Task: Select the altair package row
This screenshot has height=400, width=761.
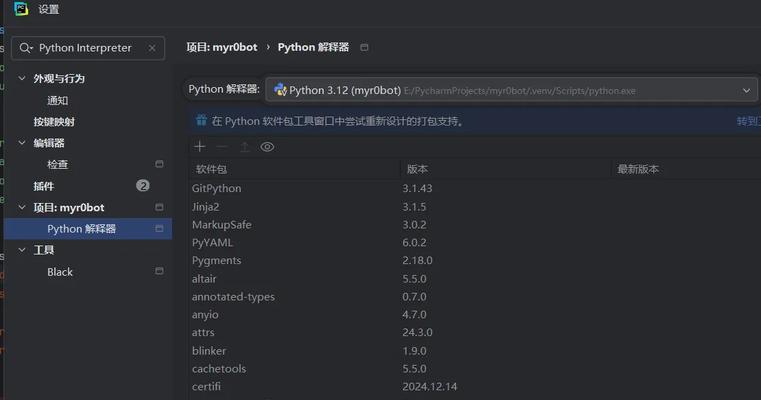Action: [475, 279]
